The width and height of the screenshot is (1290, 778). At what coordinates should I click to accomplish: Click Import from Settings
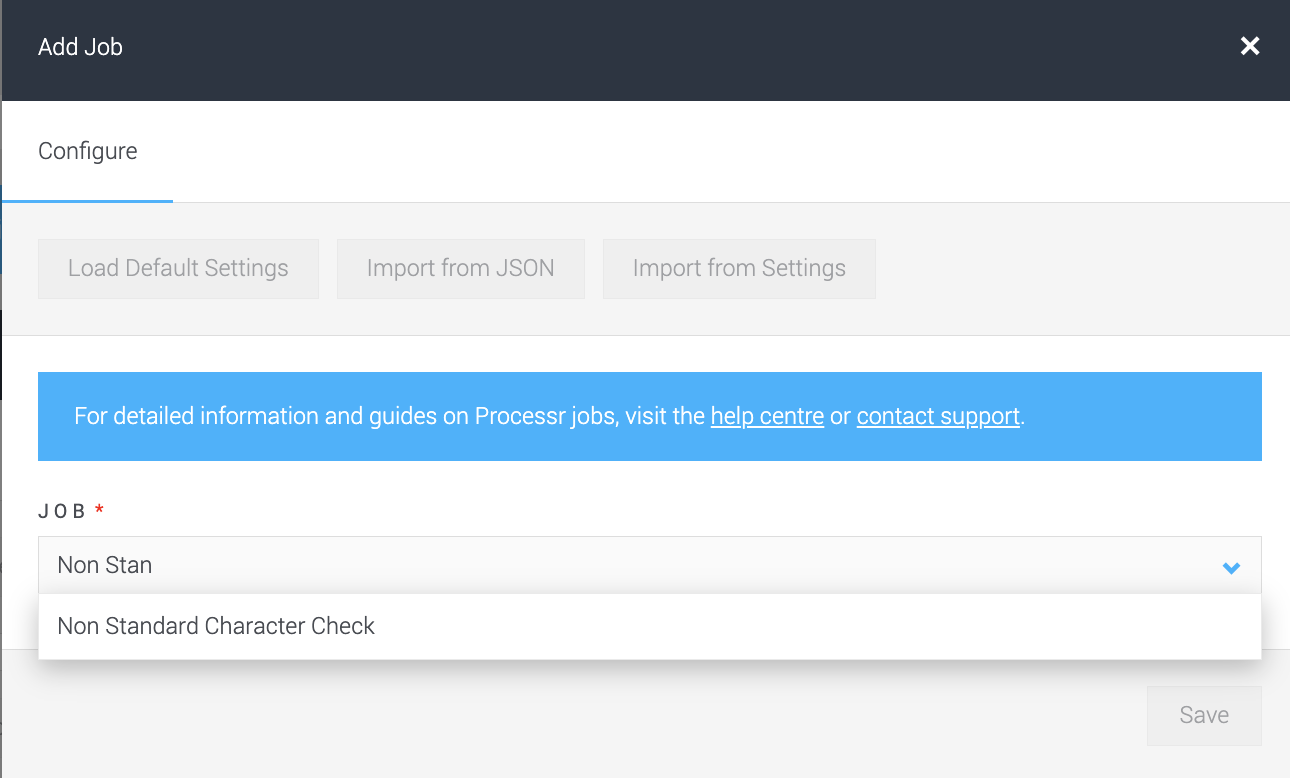coord(739,268)
